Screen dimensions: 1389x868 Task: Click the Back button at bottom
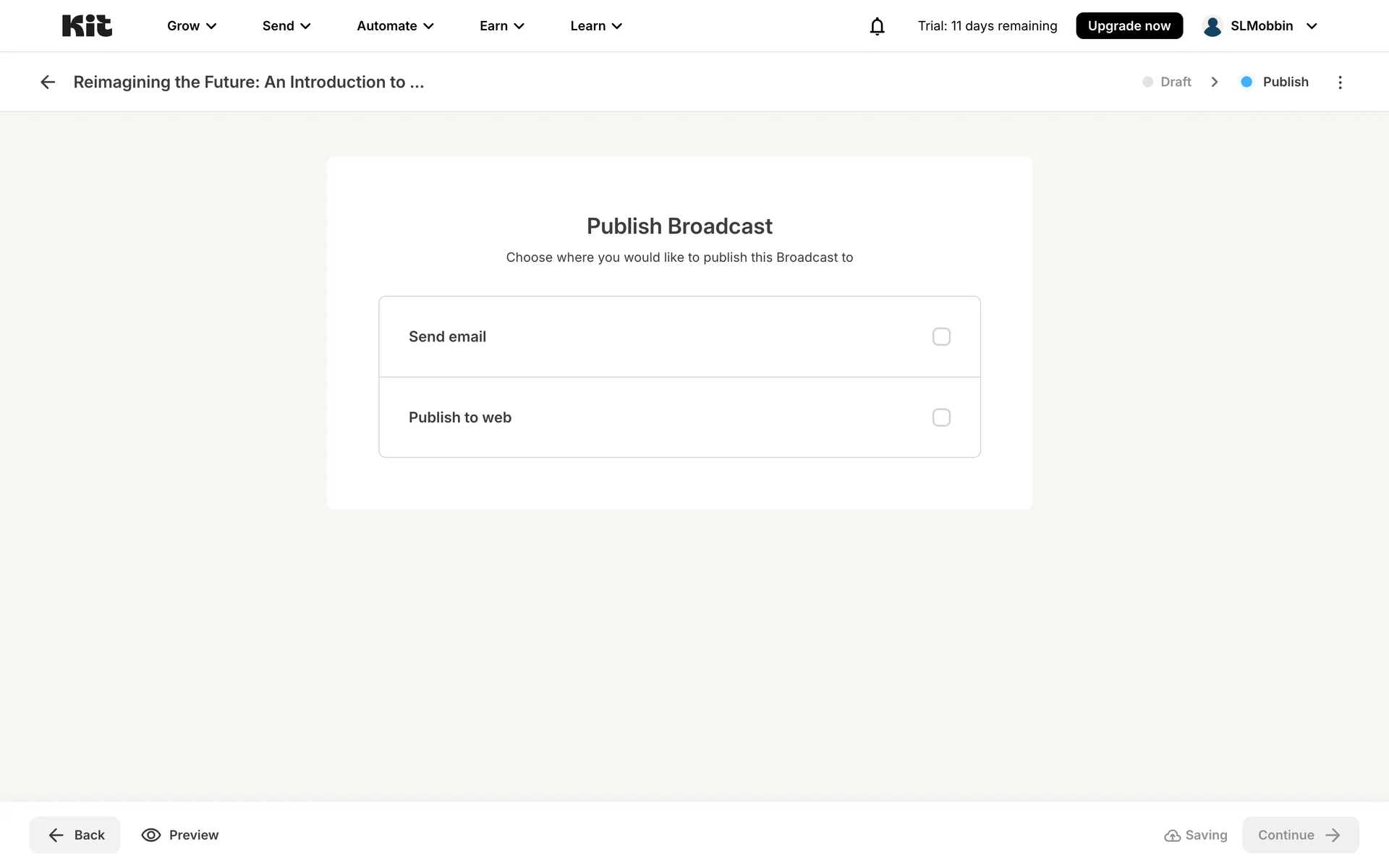[x=75, y=835]
